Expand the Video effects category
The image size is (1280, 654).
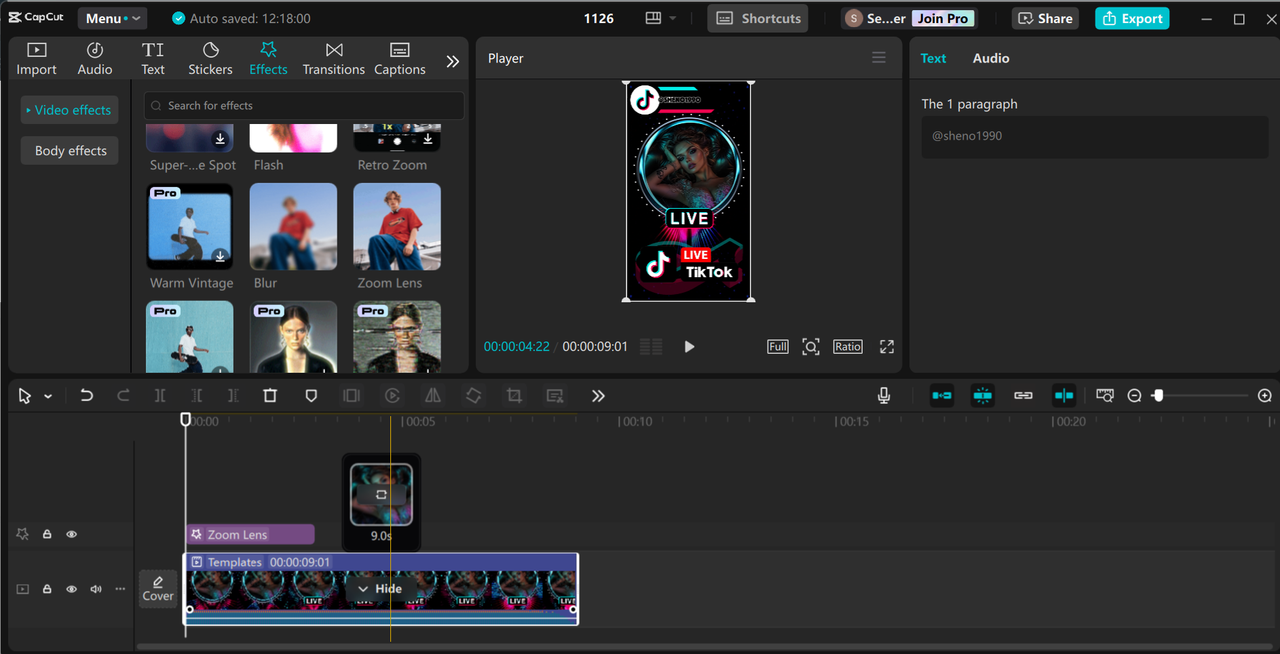pos(69,110)
